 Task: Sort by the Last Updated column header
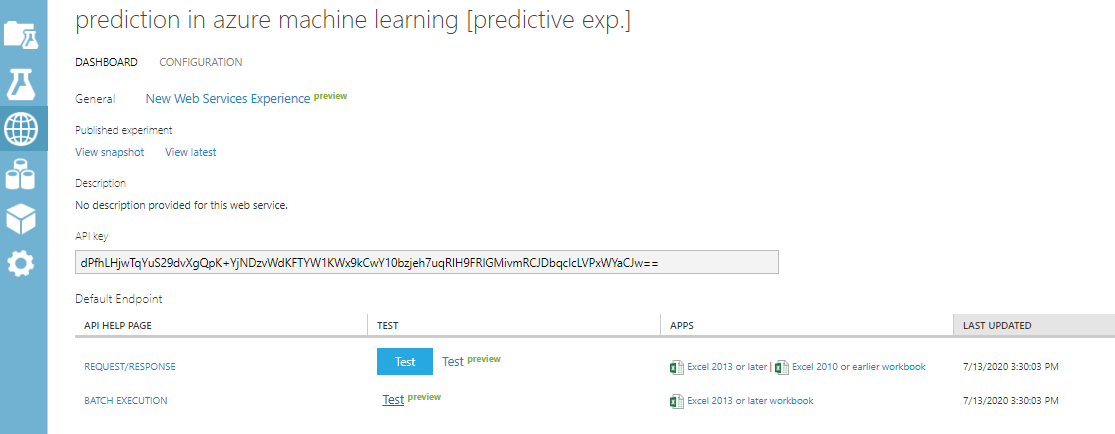coord(997,325)
